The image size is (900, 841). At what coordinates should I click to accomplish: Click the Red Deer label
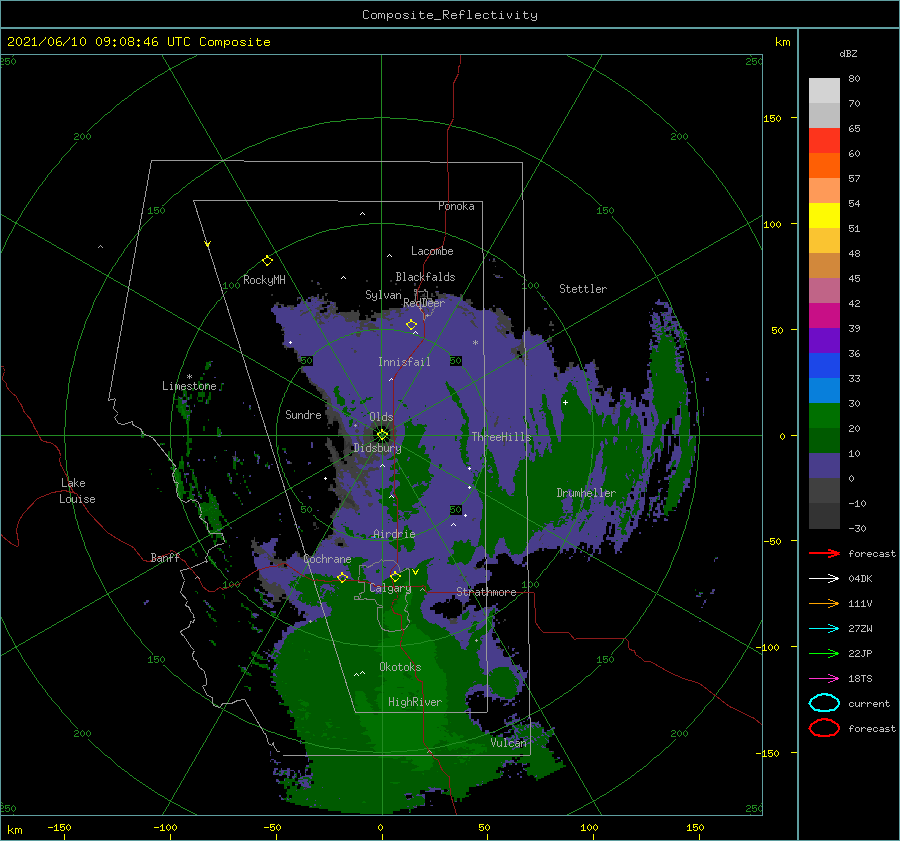[x=424, y=303]
